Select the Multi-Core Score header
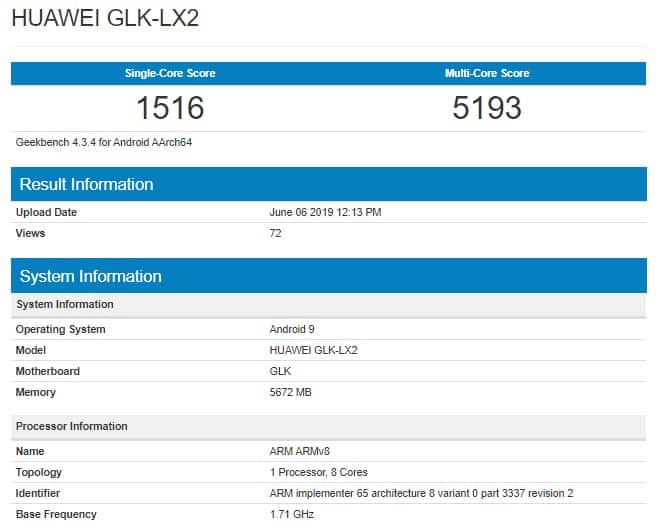The image size is (657, 527). (487, 73)
